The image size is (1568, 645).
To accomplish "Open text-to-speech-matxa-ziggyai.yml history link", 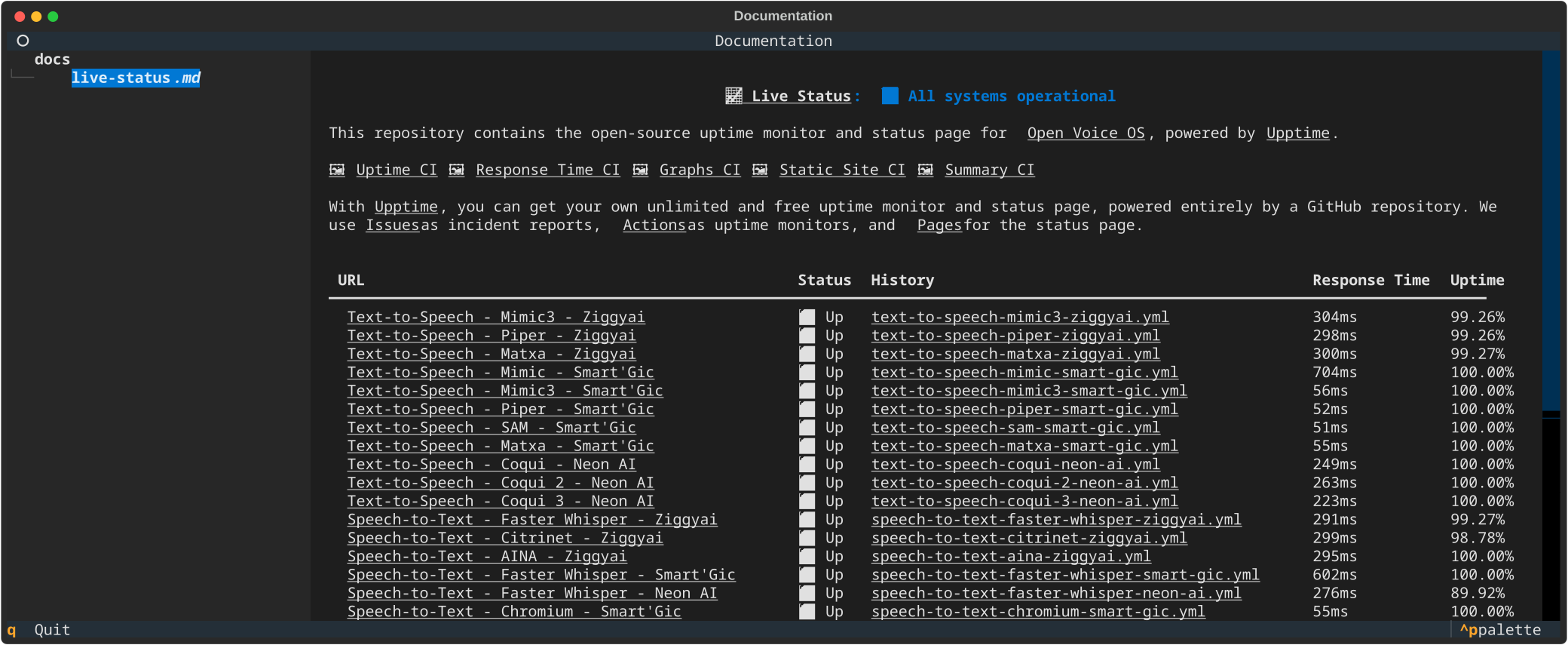I will pyautogui.click(x=1016, y=354).
